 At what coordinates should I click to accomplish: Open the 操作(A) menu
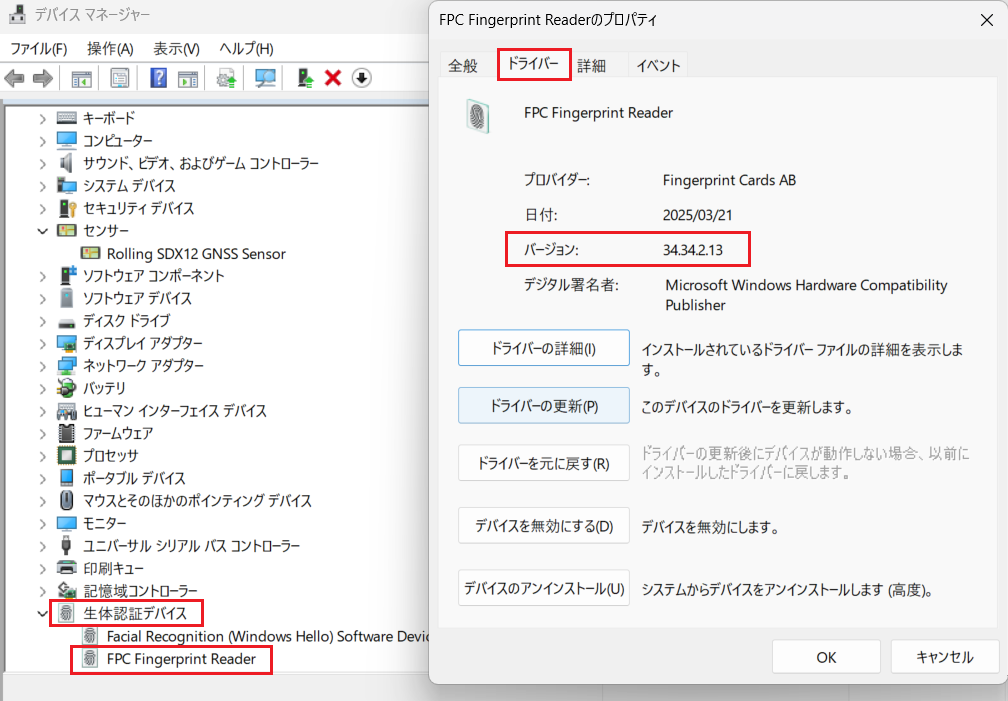tap(110, 48)
